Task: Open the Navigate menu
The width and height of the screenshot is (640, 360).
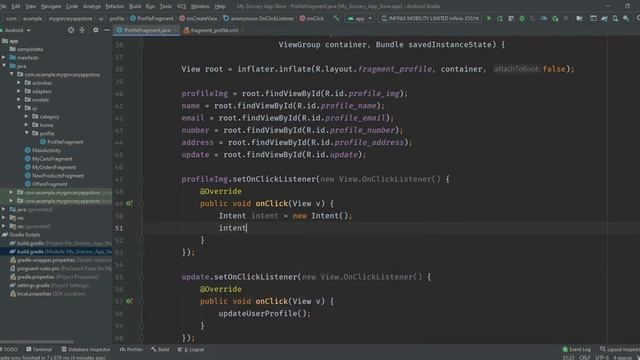Action: click(x=51, y=6)
